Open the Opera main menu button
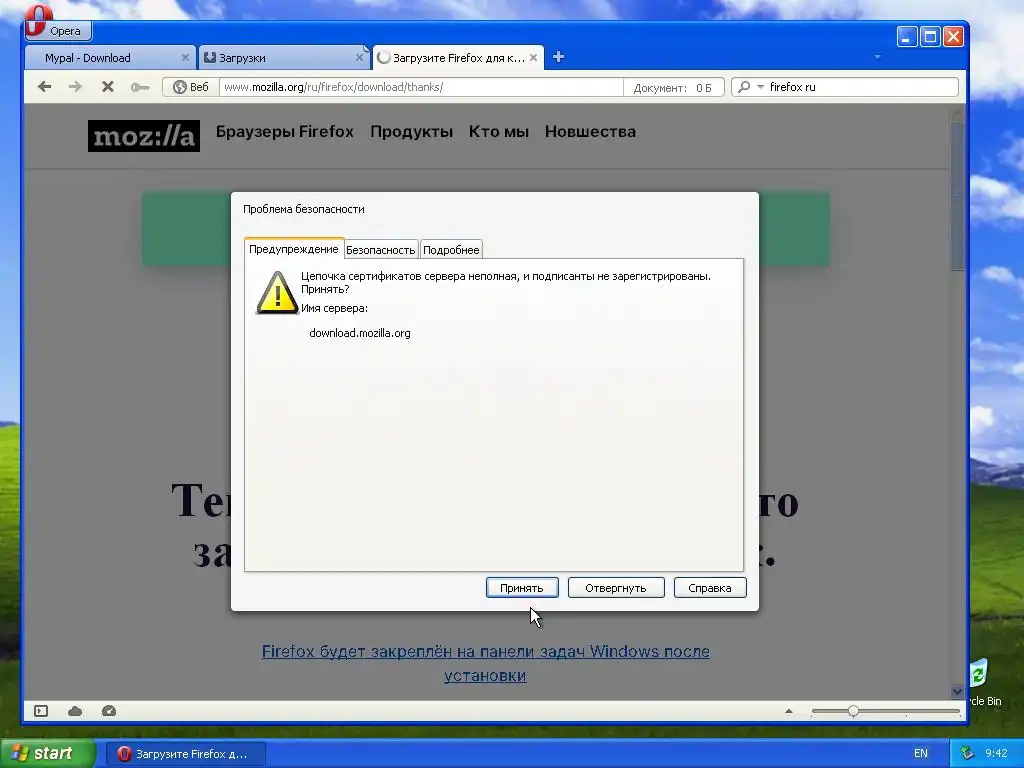 [58, 29]
